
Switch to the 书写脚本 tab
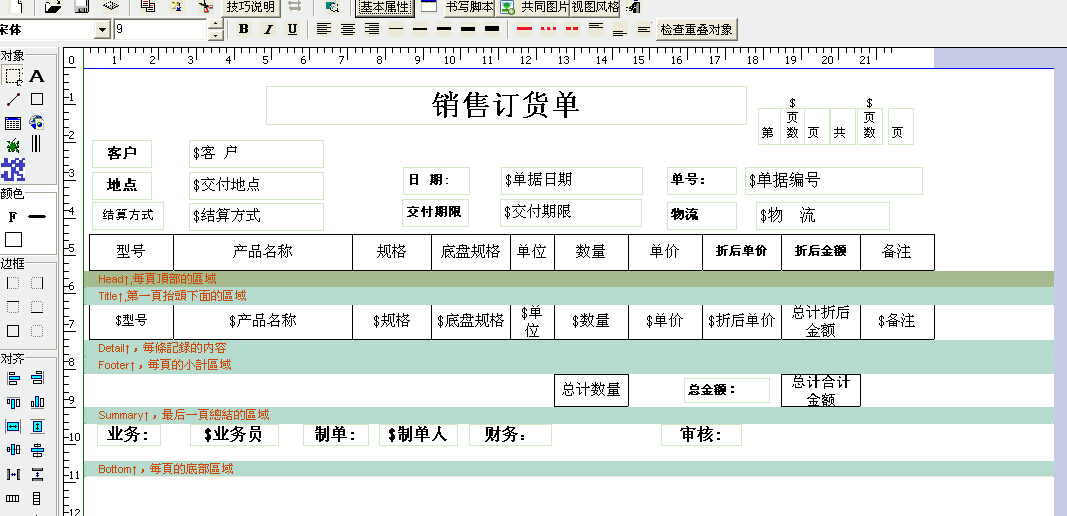(x=469, y=7)
